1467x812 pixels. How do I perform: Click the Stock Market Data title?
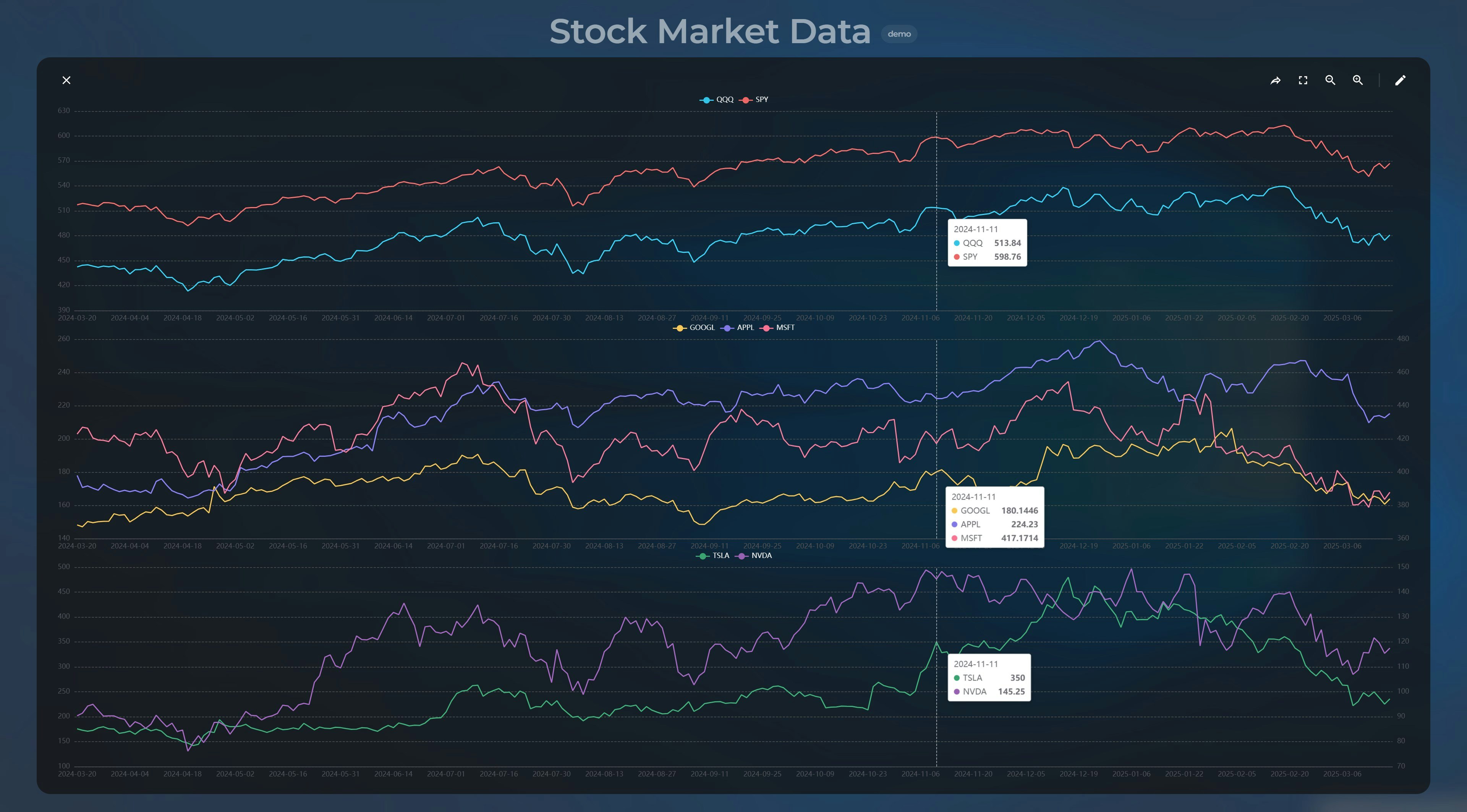(x=709, y=31)
